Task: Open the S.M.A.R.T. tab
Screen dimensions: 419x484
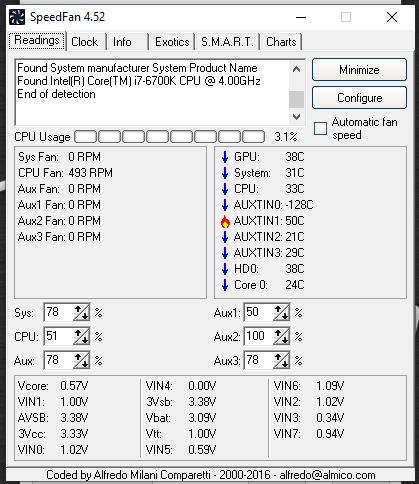Action: (227, 42)
